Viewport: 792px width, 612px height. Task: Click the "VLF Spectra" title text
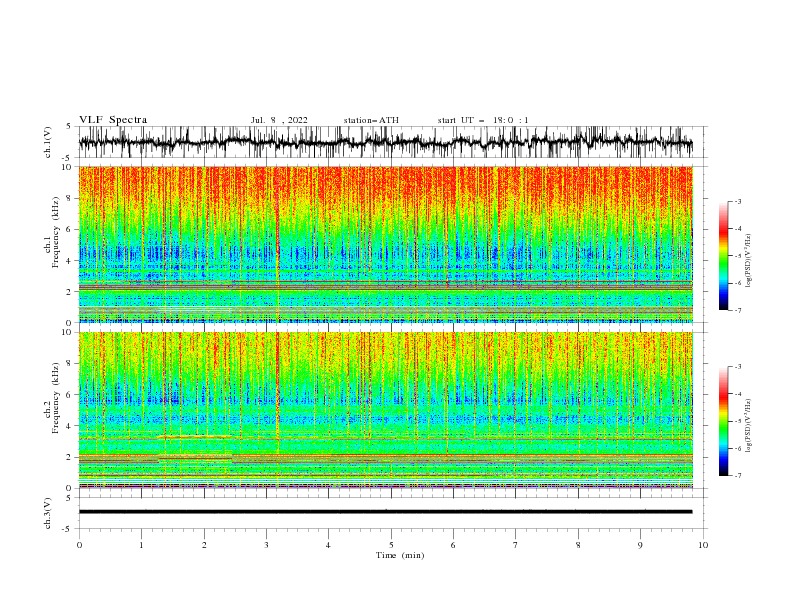tap(113, 120)
